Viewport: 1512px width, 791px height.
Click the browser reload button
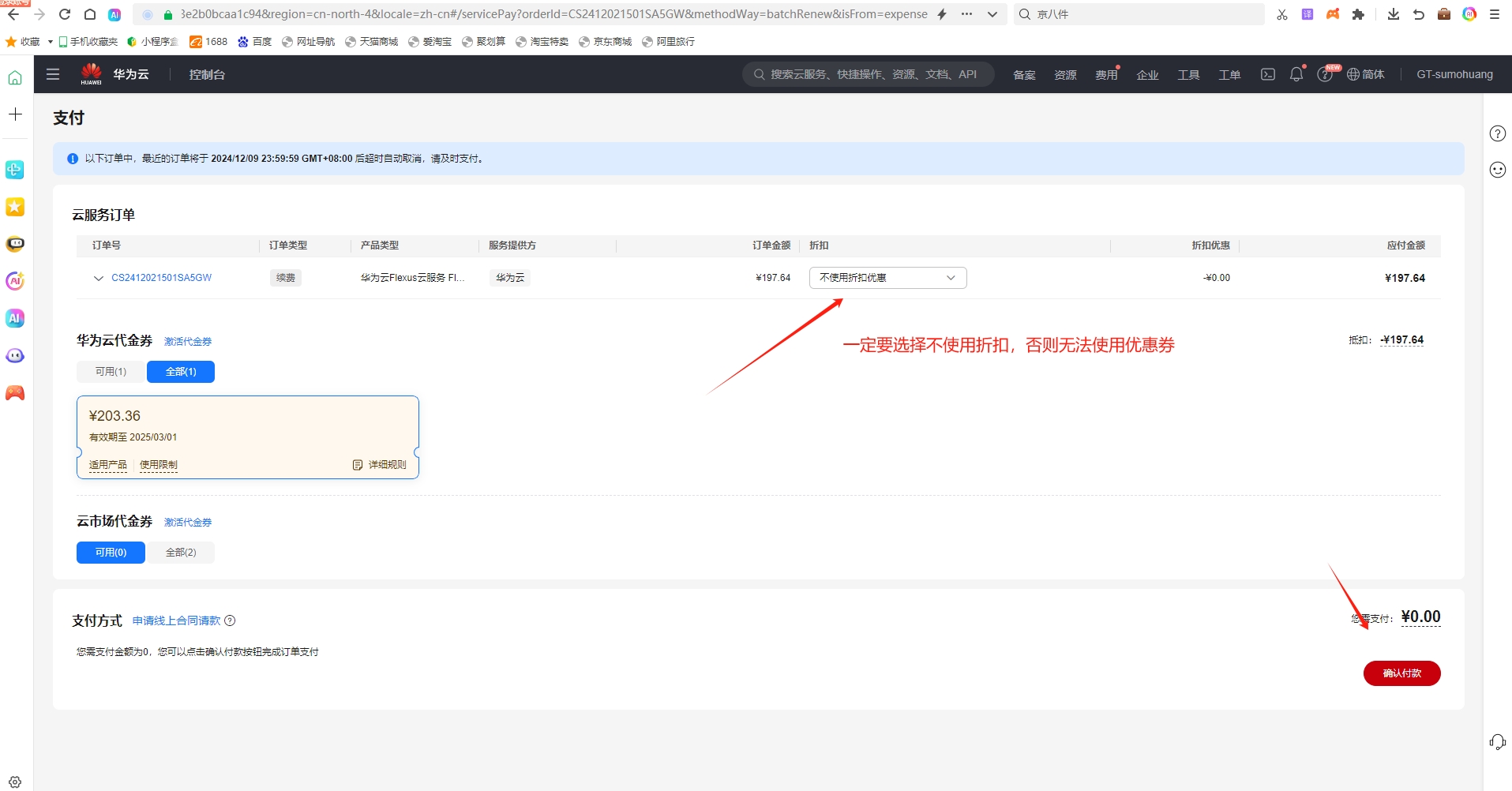point(65,14)
